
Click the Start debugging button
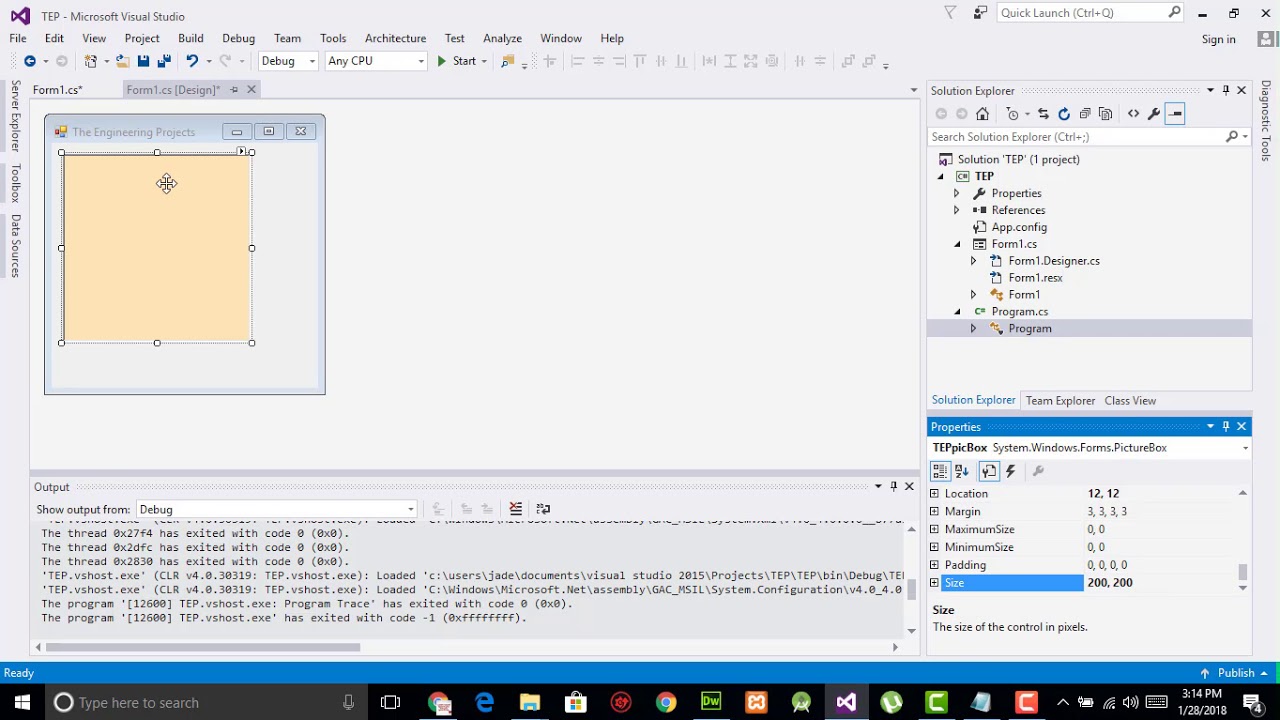(x=456, y=61)
